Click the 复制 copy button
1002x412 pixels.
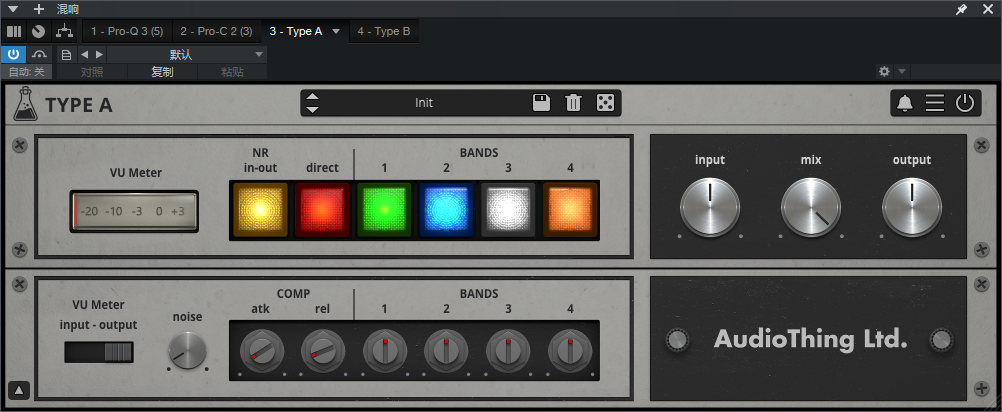tap(162, 72)
